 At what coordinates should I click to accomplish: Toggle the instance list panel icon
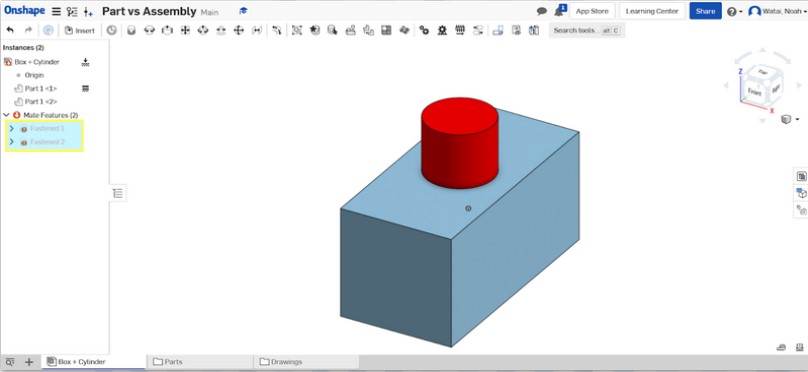tap(118, 193)
